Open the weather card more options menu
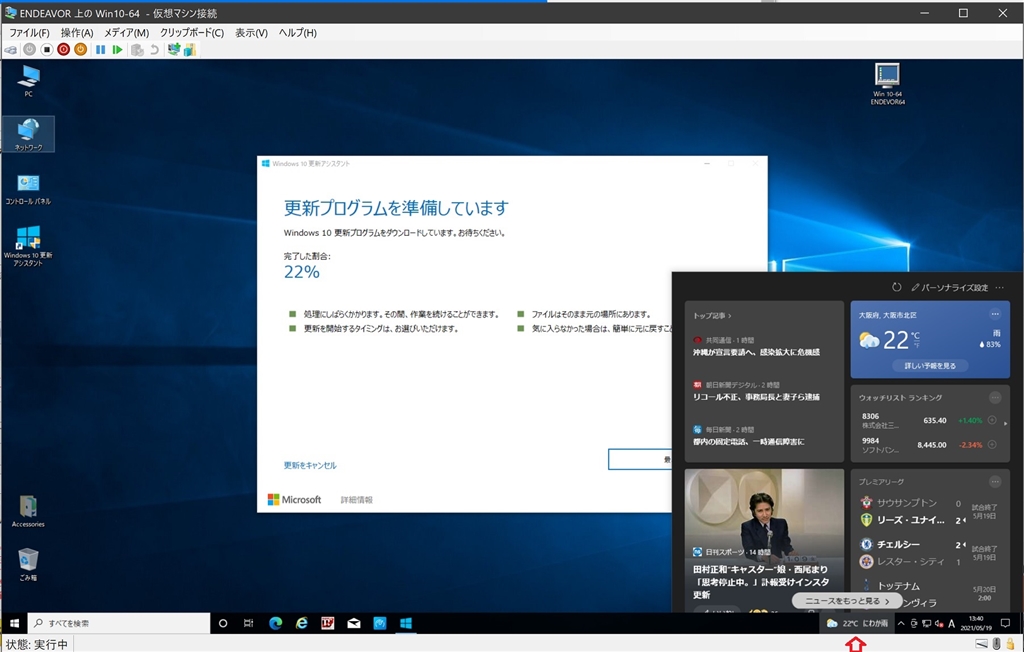This screenshot has height=652, width=1024. [x=995, y=314]
